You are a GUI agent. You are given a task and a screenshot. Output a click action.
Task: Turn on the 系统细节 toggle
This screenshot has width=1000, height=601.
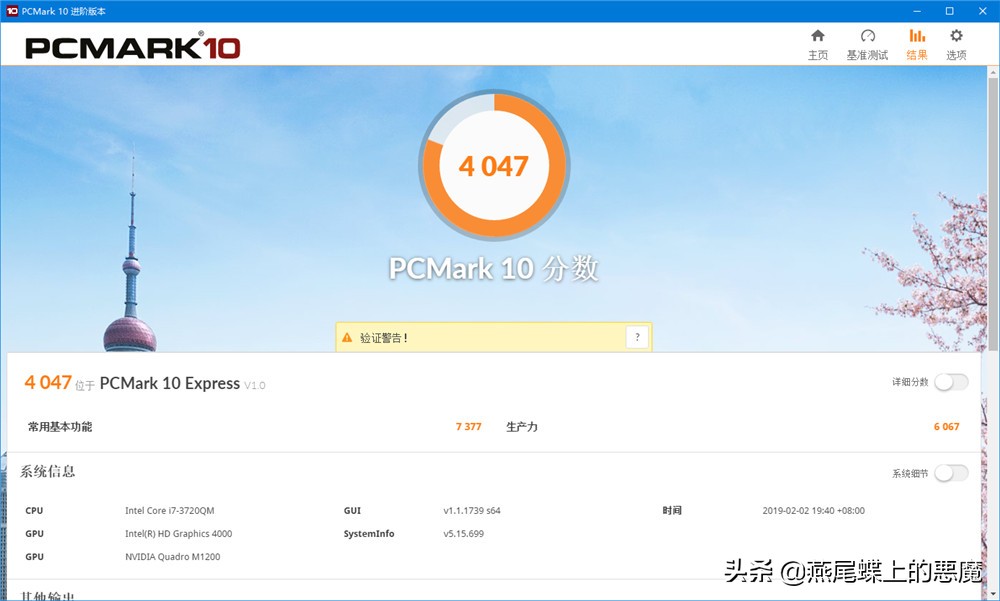click(x=950, y=472)
